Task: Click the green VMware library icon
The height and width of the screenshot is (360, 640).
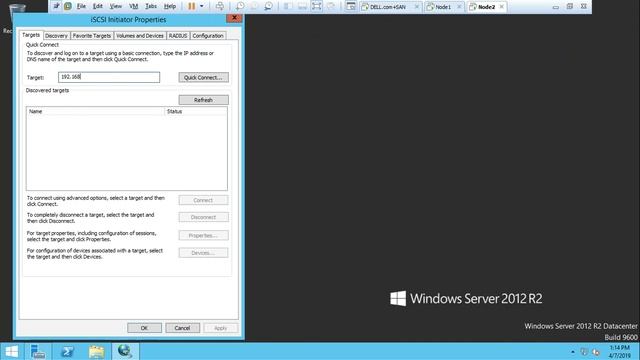Action: (68, 6)
